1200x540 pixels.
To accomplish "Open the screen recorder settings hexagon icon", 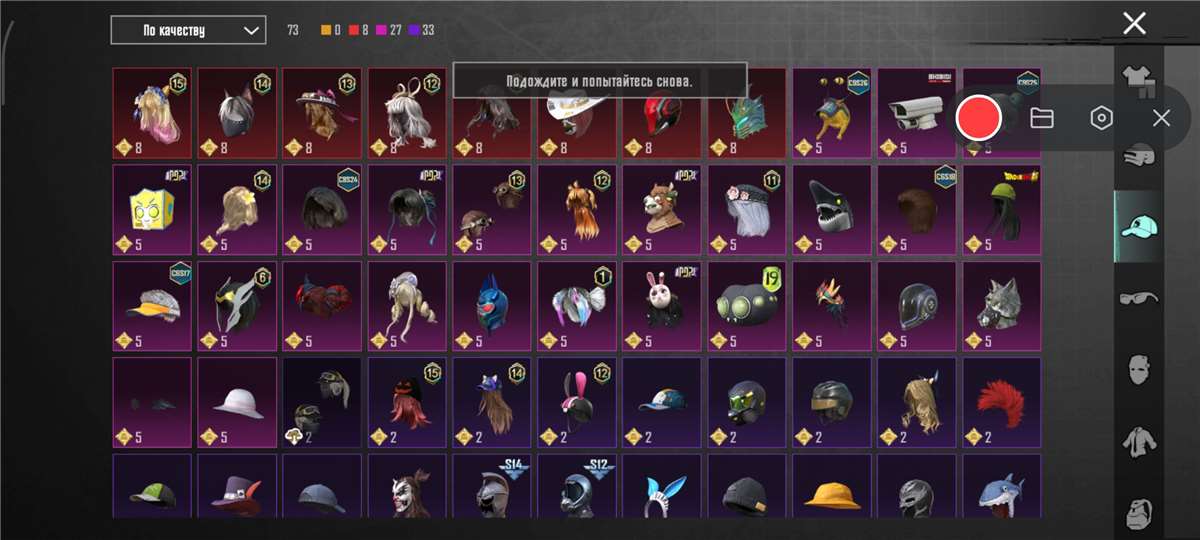I will [x=1101, y=118].
